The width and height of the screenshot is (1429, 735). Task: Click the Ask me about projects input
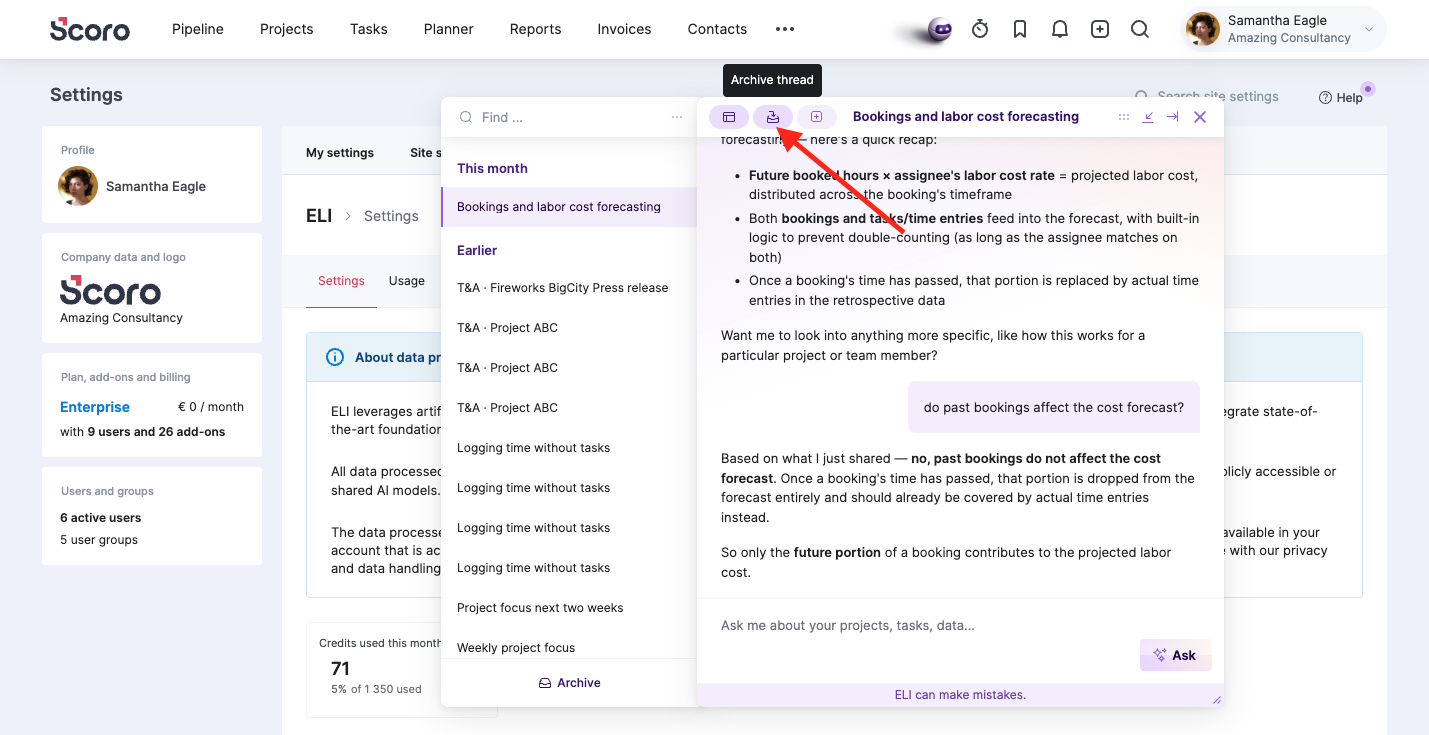coord(960,626)
